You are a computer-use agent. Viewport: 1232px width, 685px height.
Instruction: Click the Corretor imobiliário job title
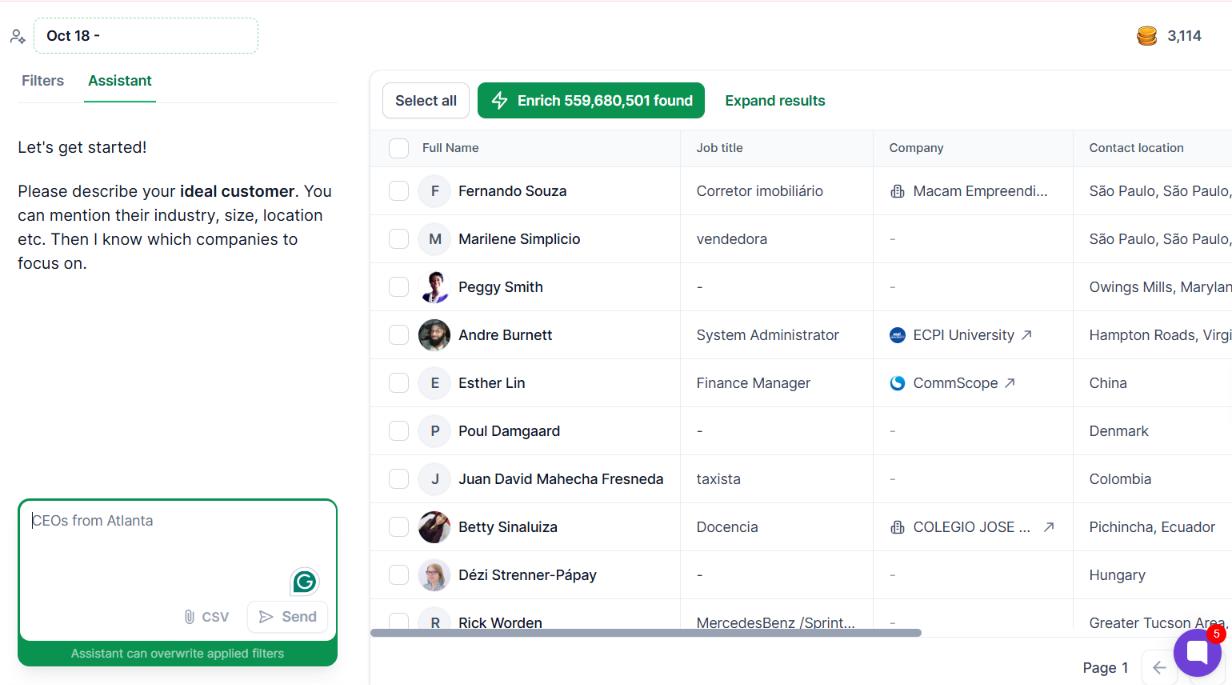[x=760, y=191]
